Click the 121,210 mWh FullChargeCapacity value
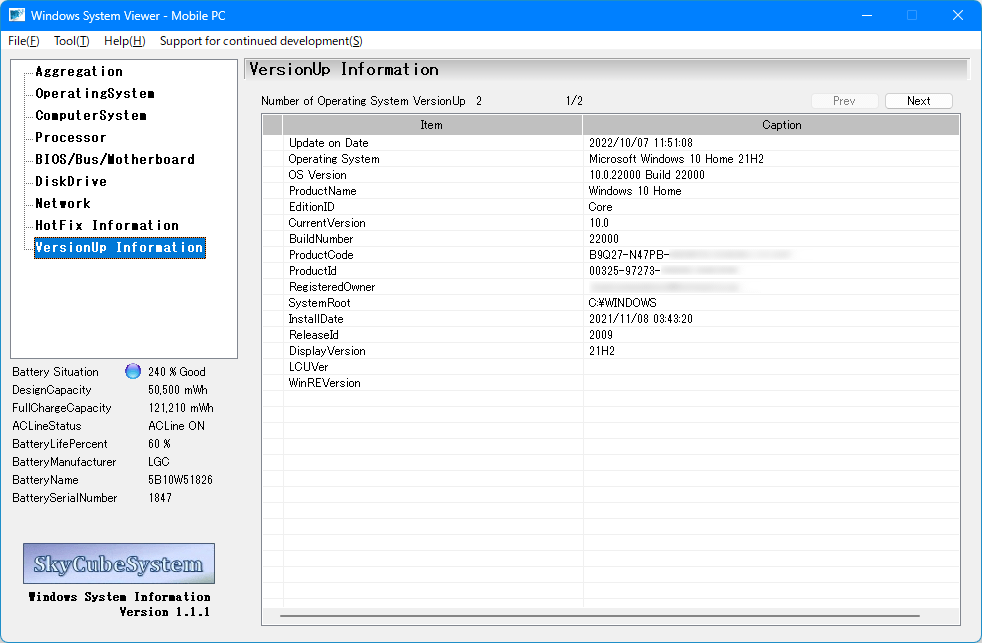This screenshot has width=982, height=643. [x=180, y=408]
